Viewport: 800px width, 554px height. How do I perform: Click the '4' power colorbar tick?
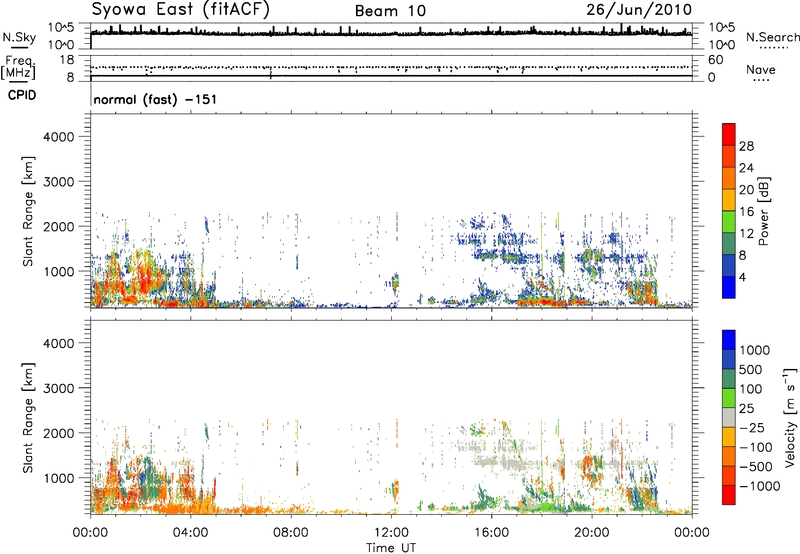click(x=742, y=277)
